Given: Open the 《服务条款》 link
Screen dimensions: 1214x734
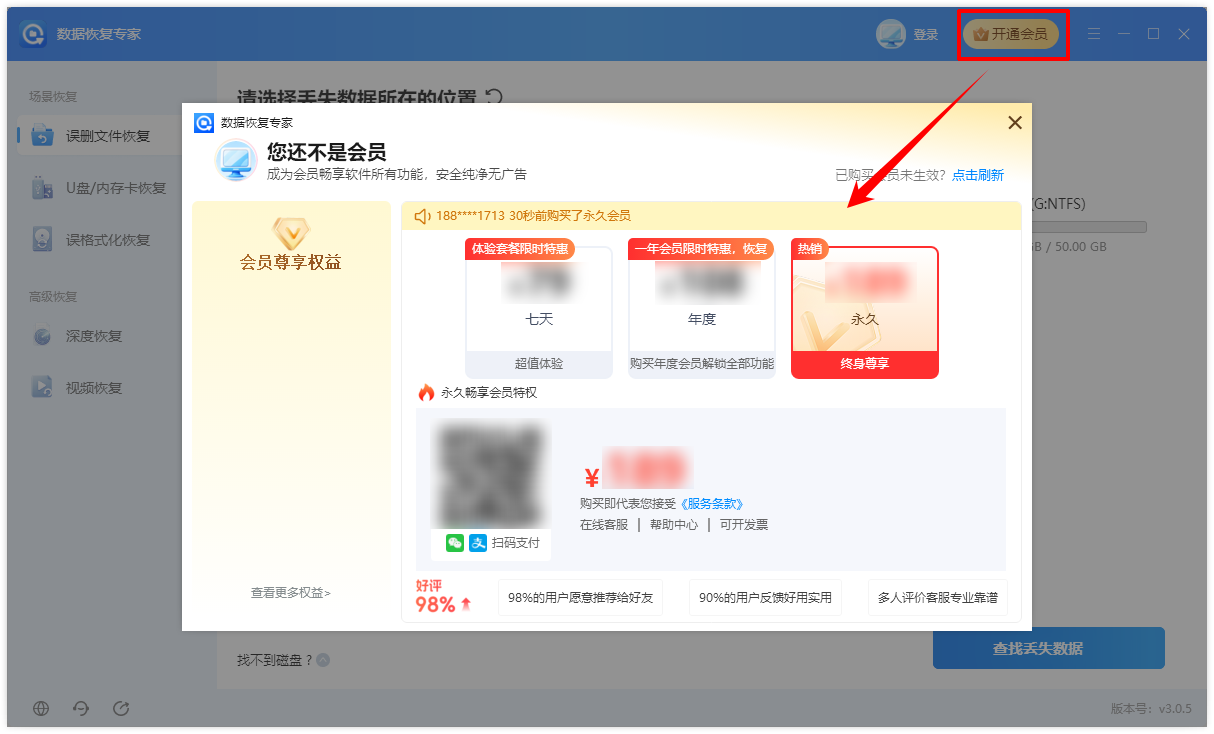Looking at the screenshot, I should 712,504.
